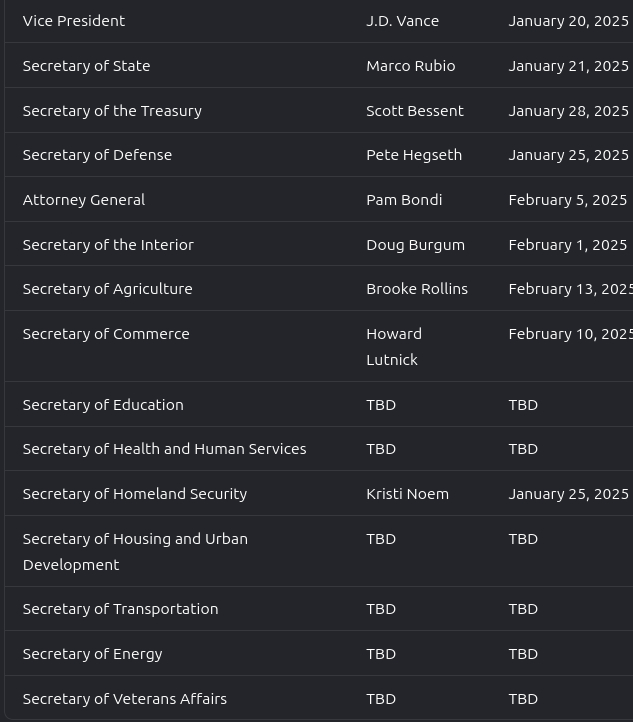Image resolution: width=633 pixels, height=722 pixels.
Task: Select the Scott Bessent name cell
Action: point(414,111)
